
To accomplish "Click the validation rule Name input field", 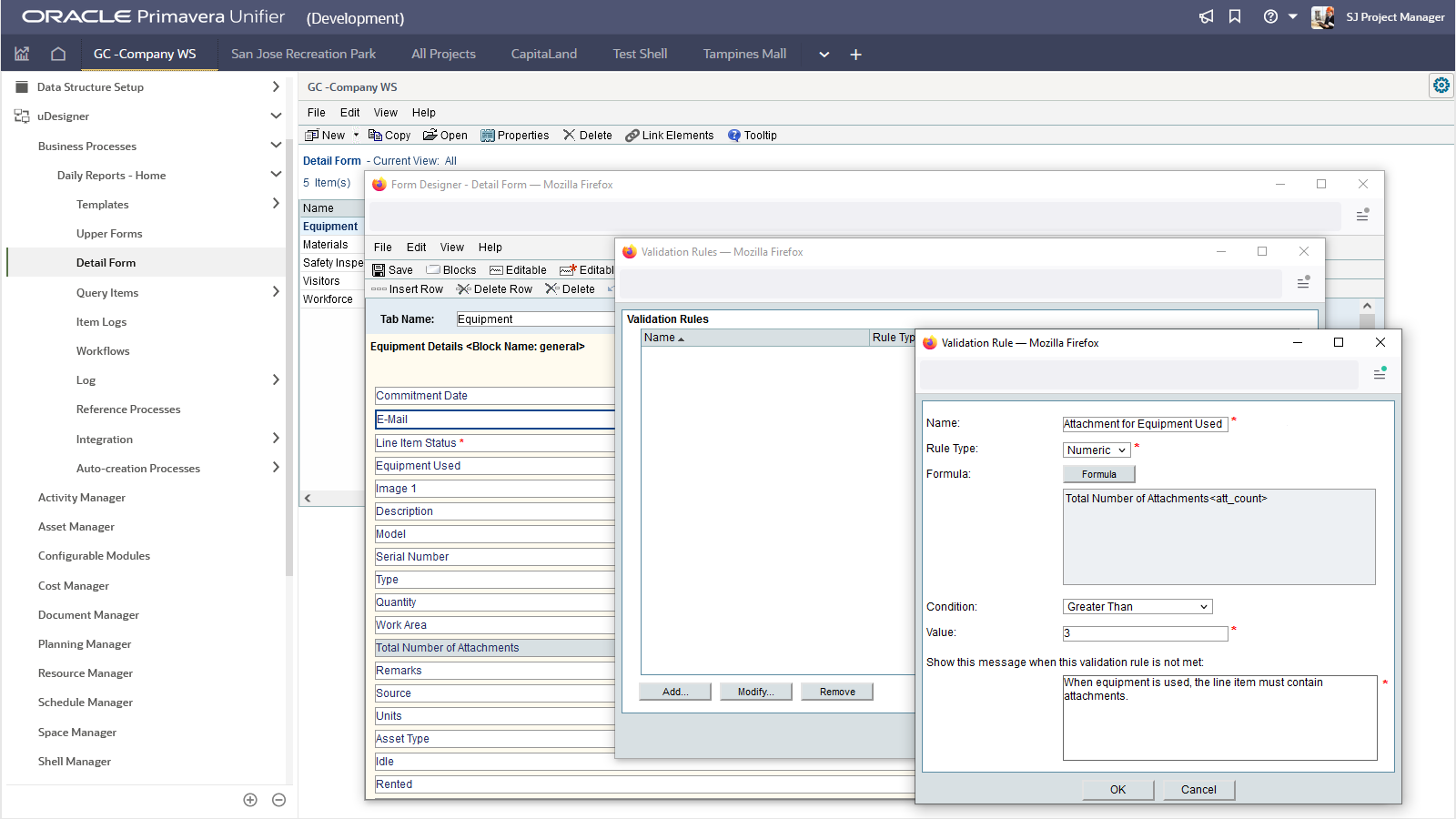I will tap(1146, 424).
